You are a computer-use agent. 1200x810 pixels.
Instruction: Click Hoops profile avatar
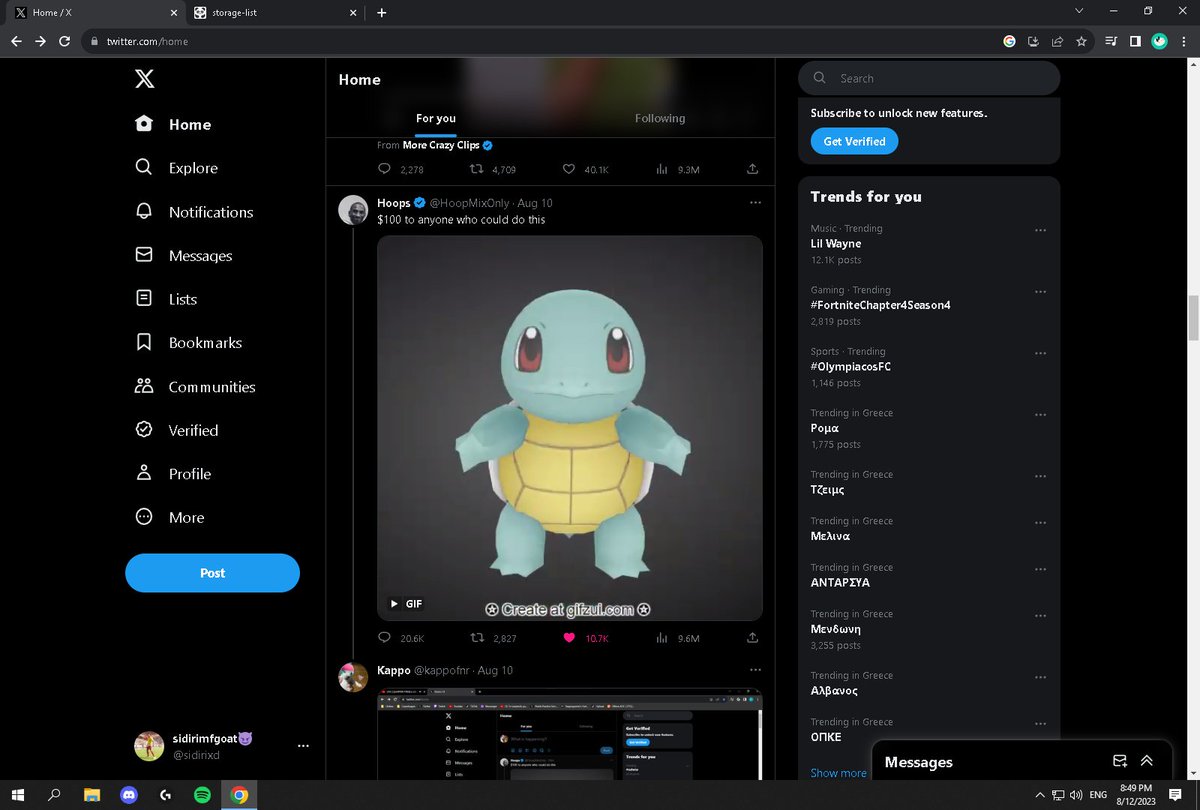coord(353,210)
